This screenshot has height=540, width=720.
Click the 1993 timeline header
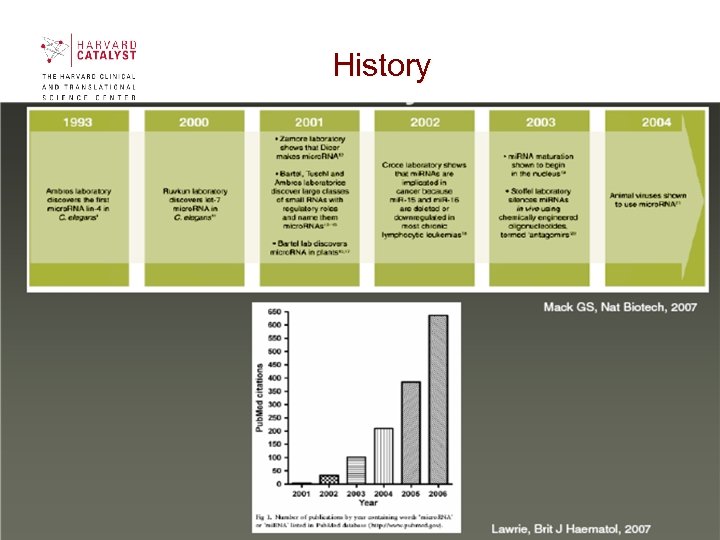(x=79, y=122)
